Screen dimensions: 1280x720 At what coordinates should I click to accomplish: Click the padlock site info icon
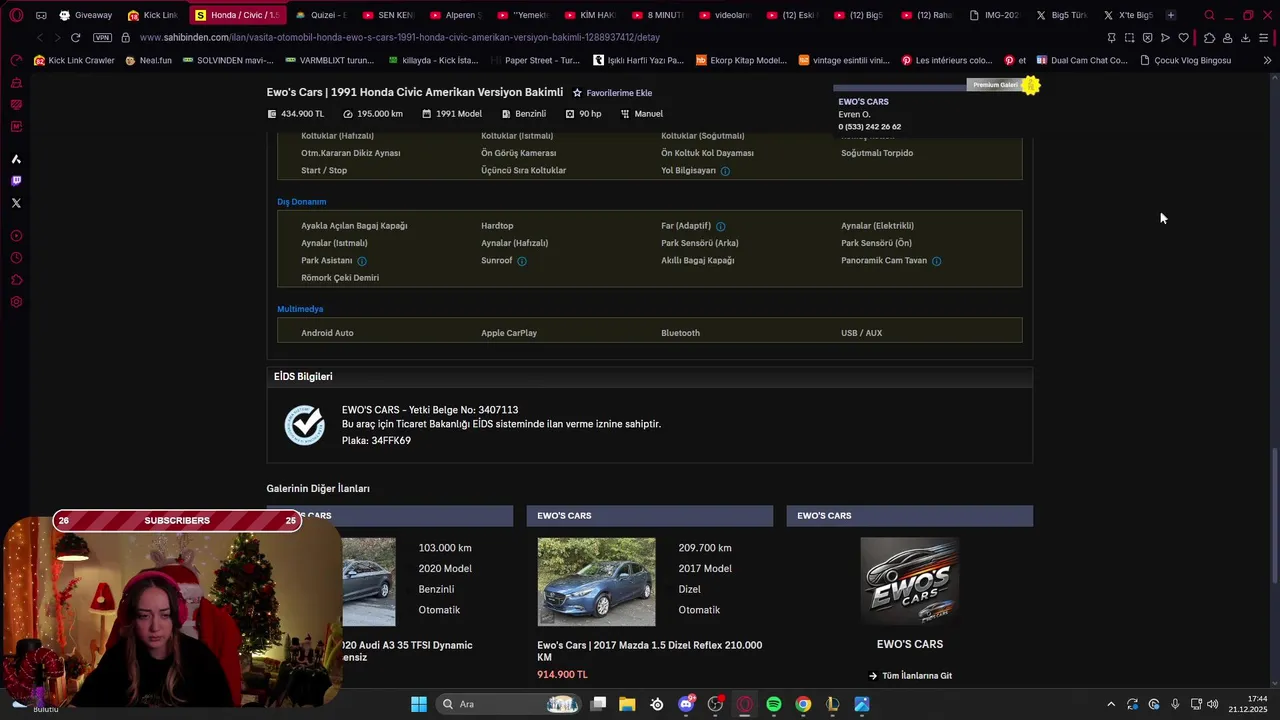[x=125, y=37]
